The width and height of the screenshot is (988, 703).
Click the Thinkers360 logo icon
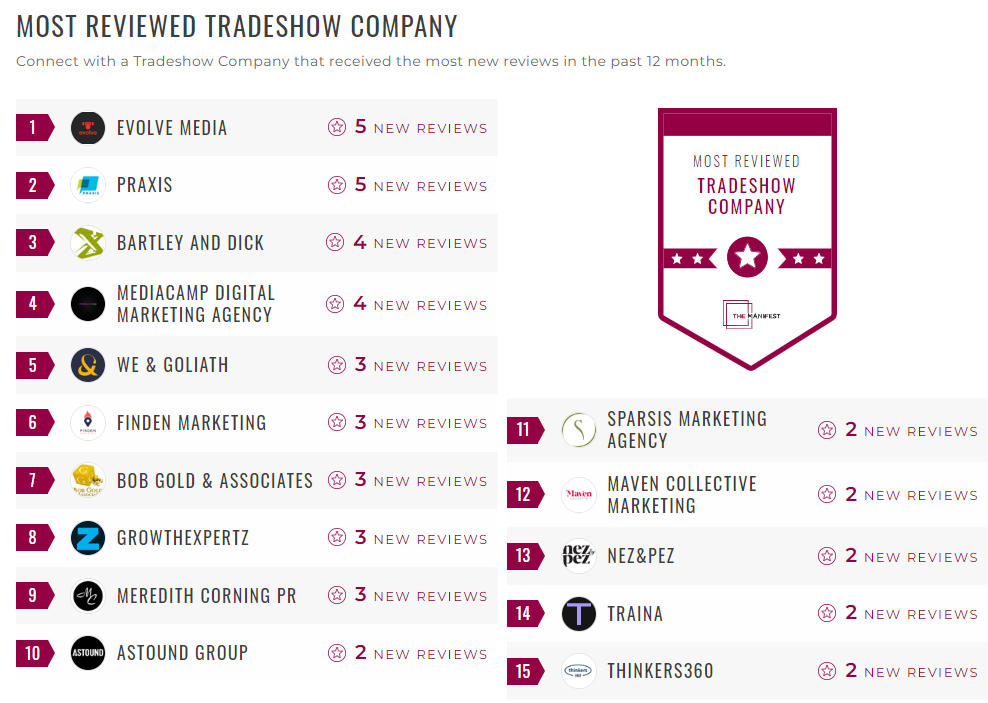click(579, 671)
